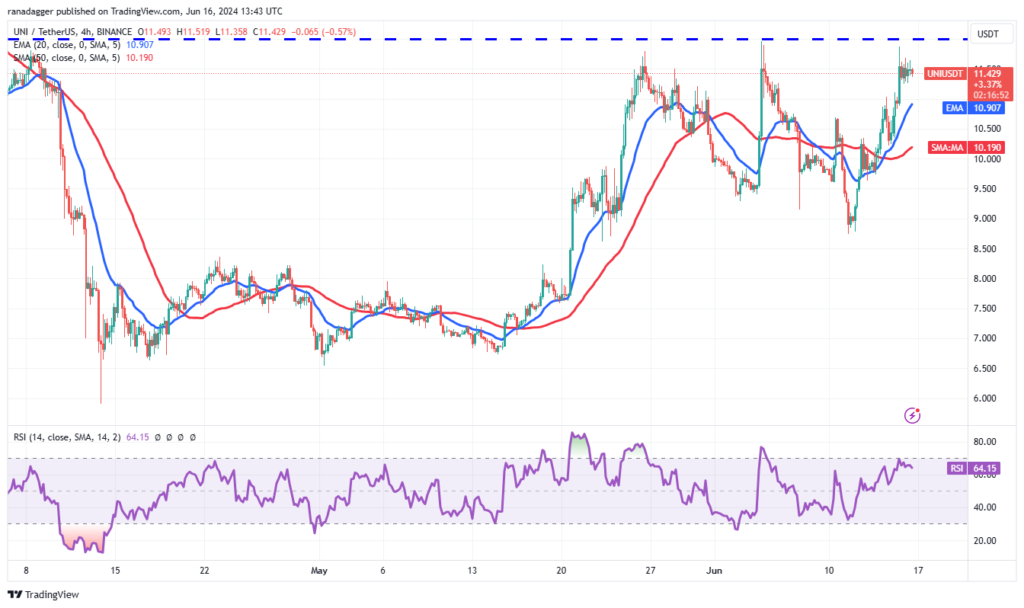Click the 27 date on time axis
Screen dimensions: 1024x608
pyautogui.click(x=650, y=570)
